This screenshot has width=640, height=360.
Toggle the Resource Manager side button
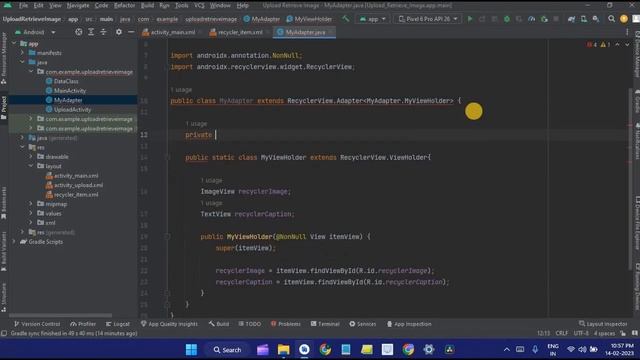(4, 58)
